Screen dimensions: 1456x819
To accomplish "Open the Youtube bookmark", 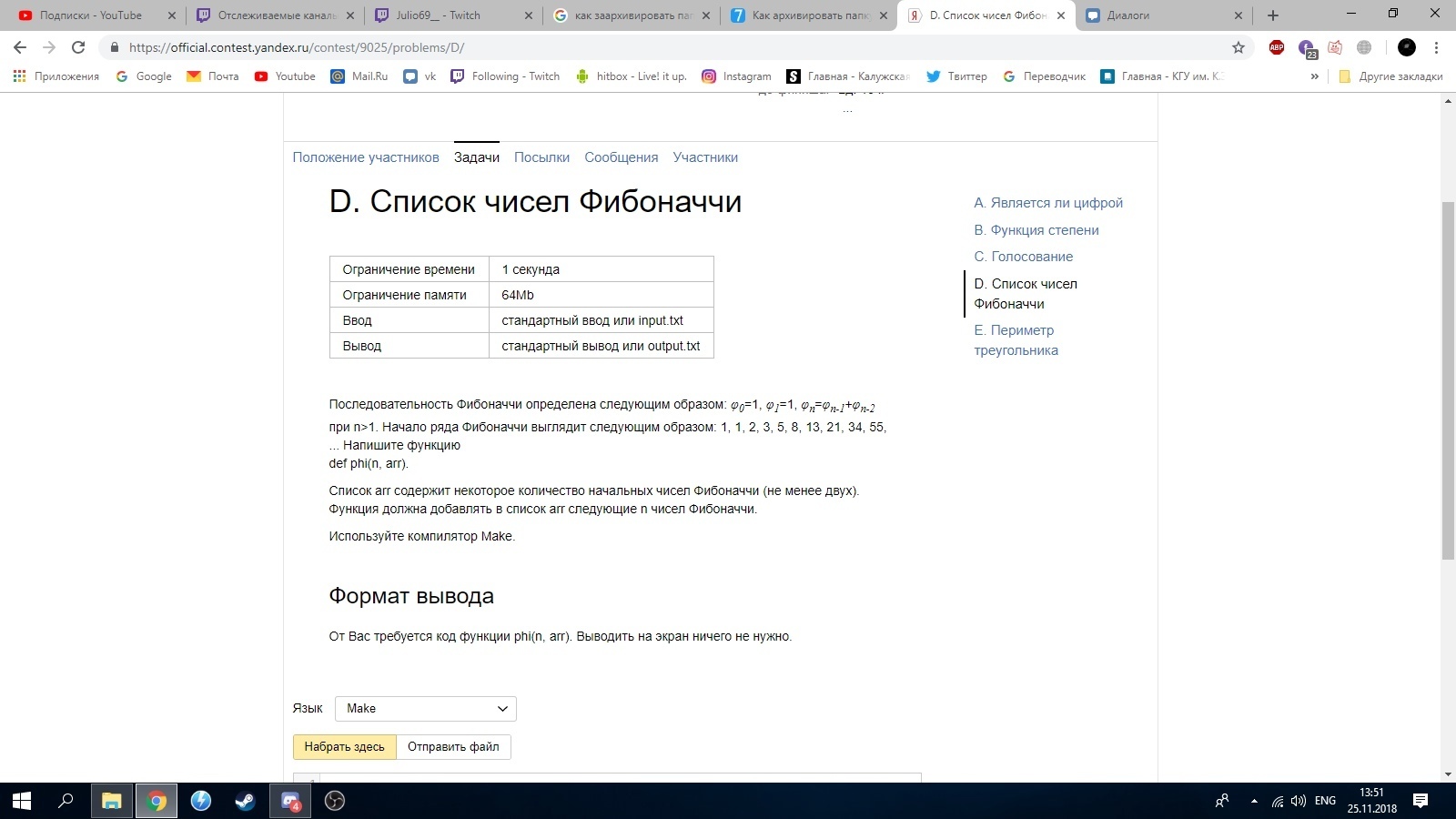I will [285, 76].
